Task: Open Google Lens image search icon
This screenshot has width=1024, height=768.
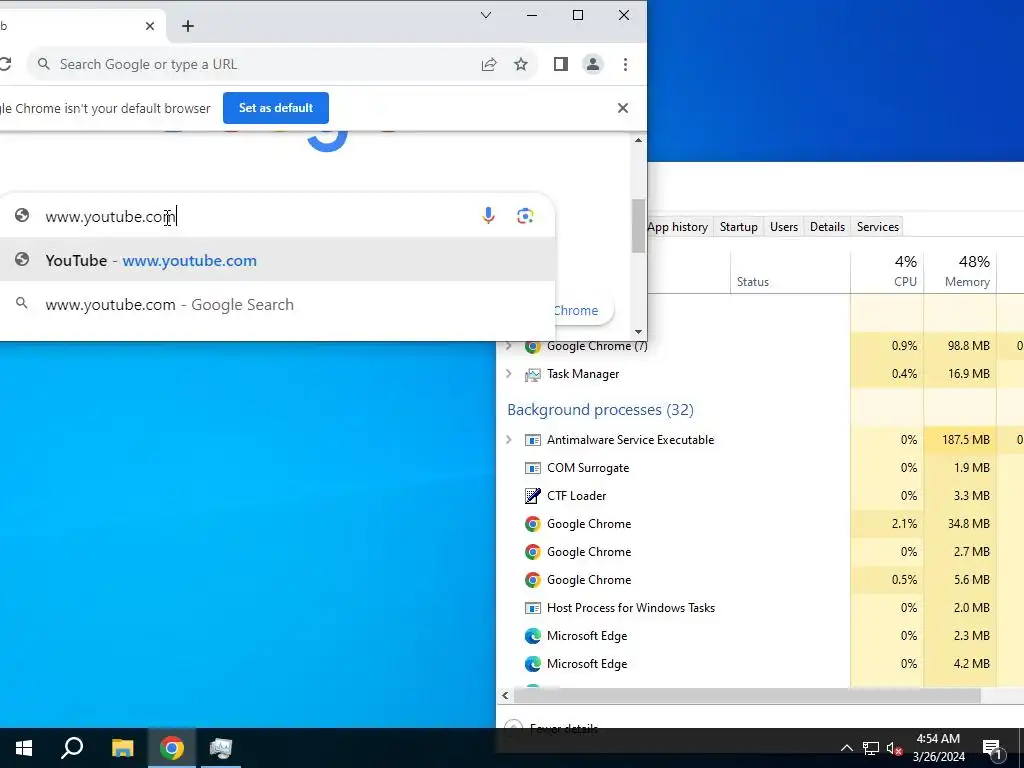Action: click(525, 216)
